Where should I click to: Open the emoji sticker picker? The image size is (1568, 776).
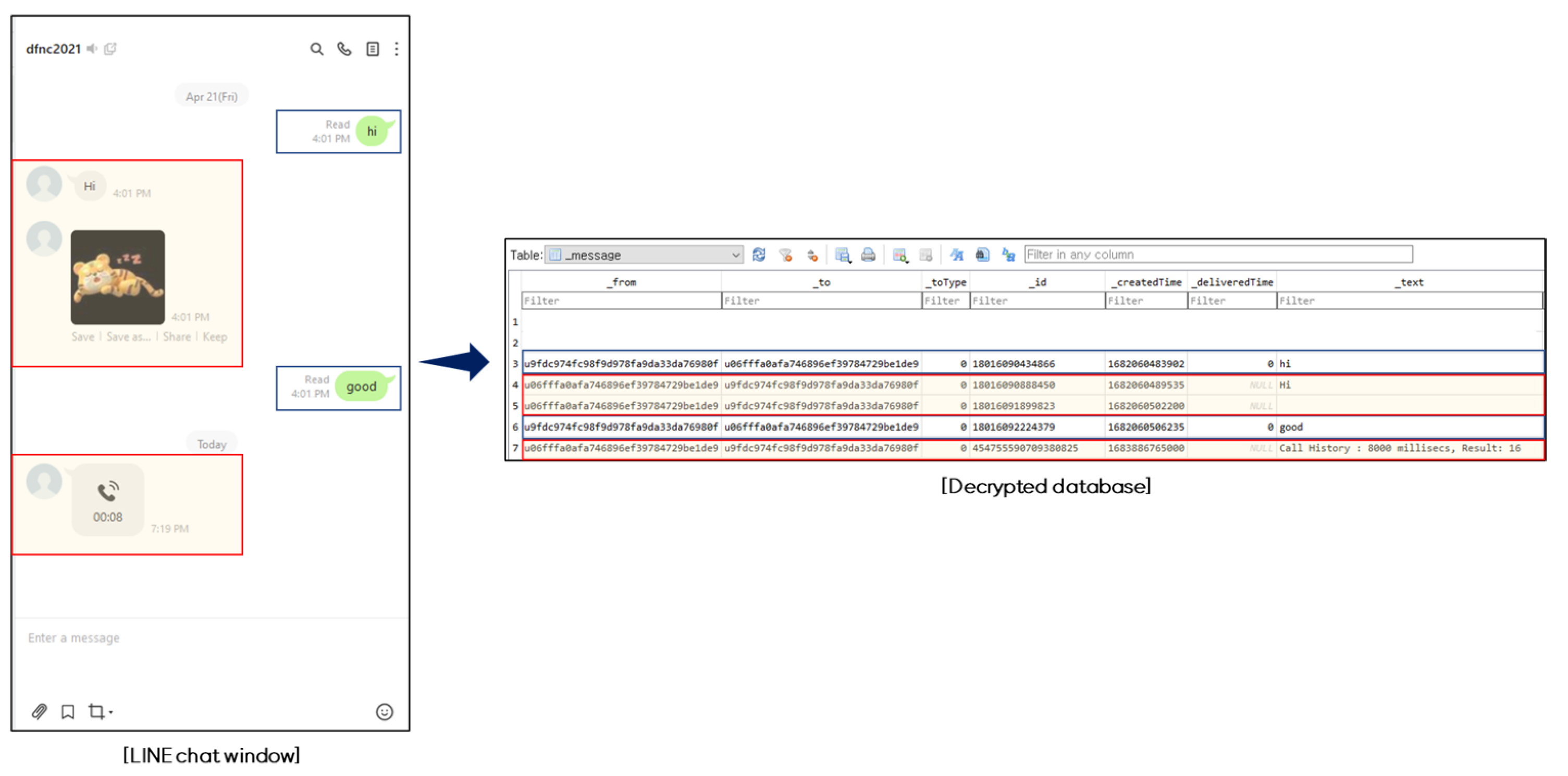(384, 711)
